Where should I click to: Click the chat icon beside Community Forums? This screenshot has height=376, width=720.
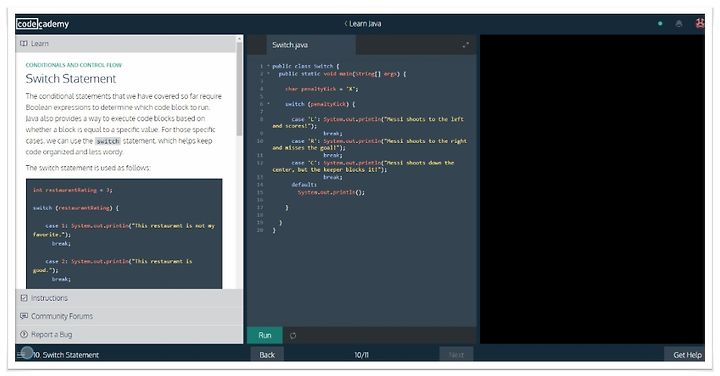(24, 316)
